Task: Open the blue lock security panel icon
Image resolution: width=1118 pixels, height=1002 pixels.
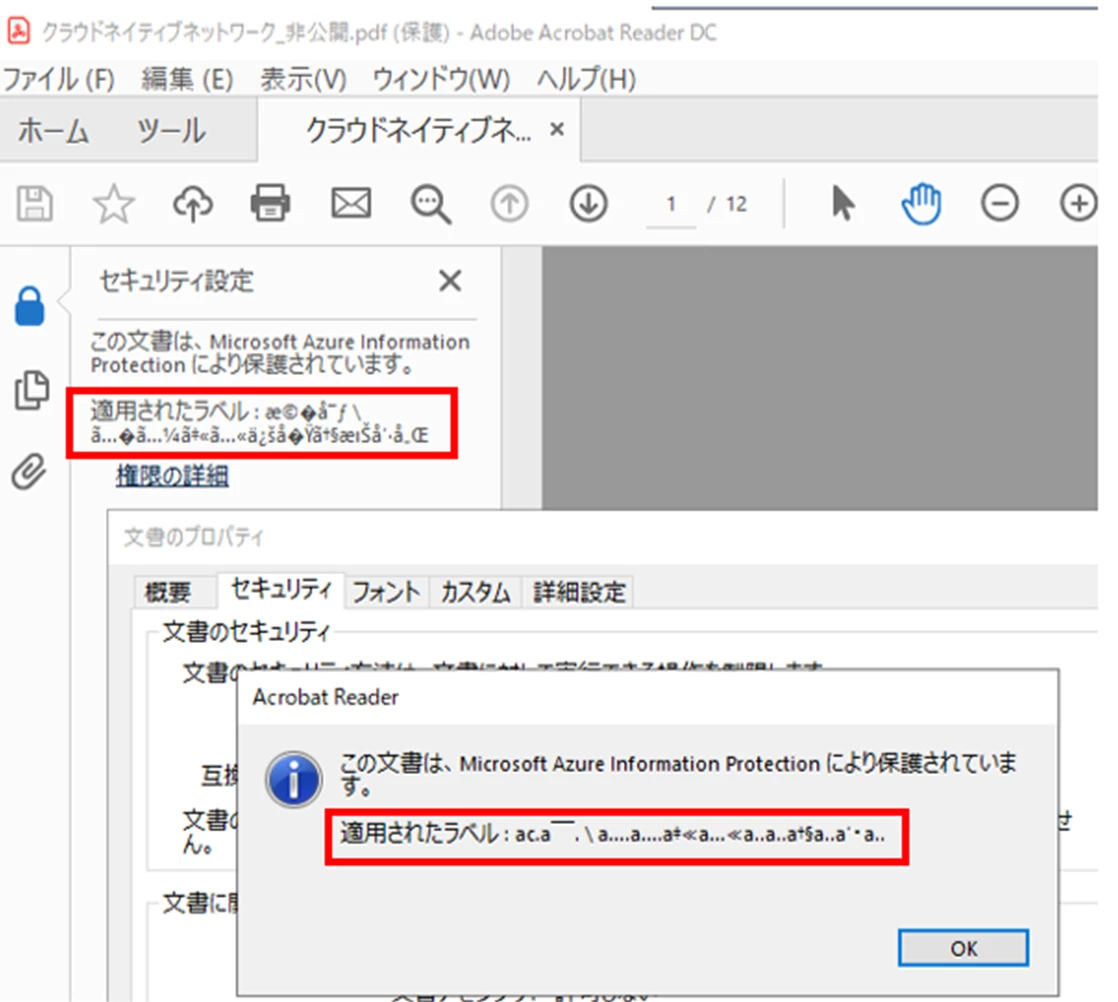Action: pyautogui.click(x=30, y=307)
